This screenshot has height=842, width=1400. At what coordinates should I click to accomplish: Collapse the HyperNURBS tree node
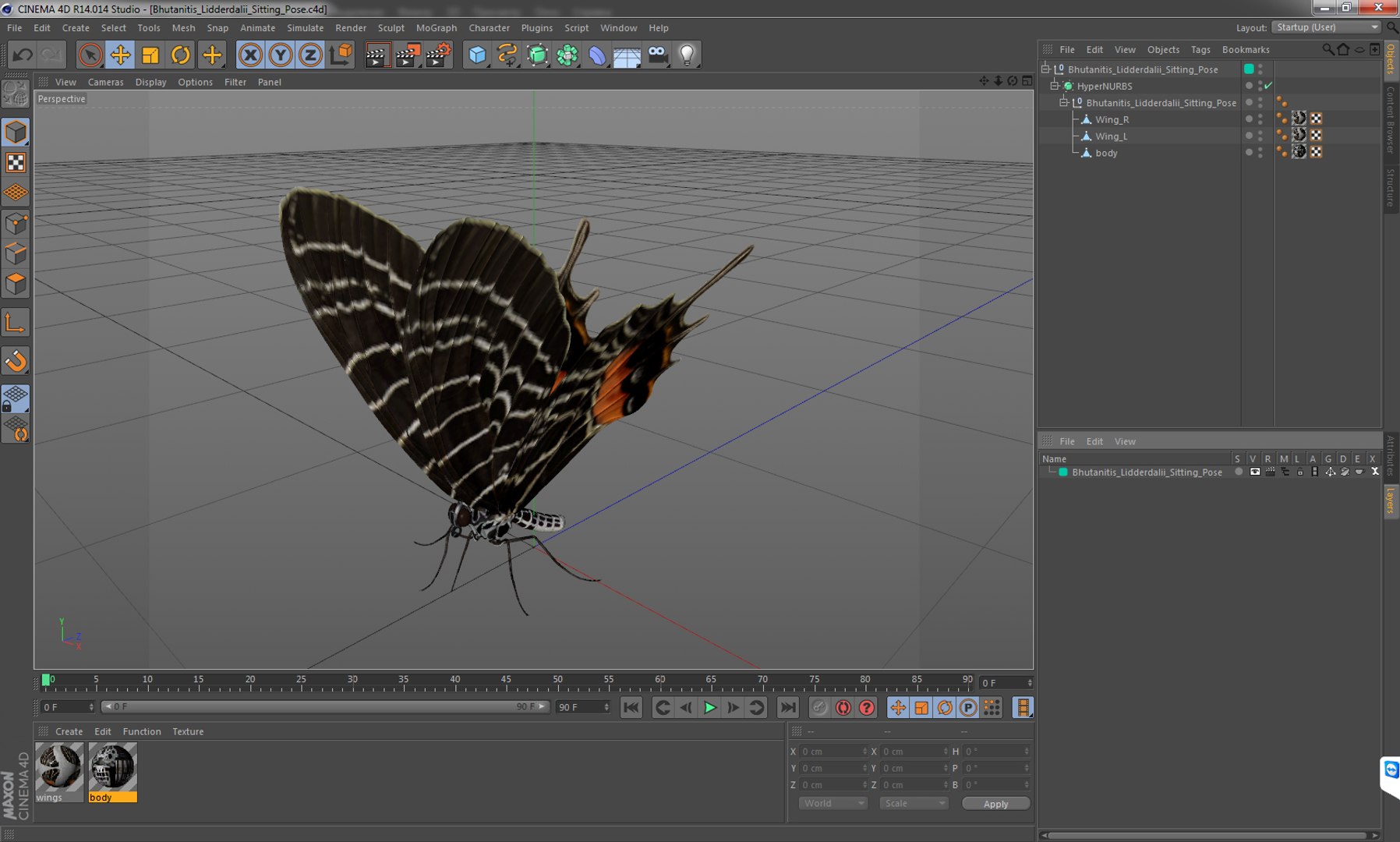click(x=1055, y=86)
